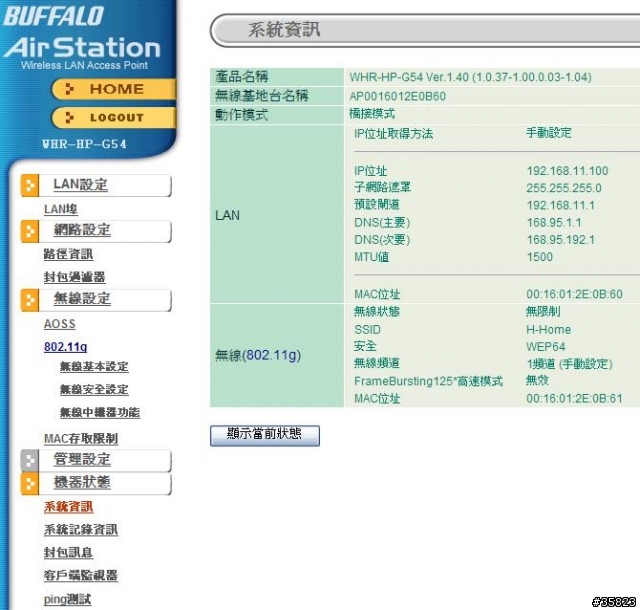Open the 系統記錄資訊 link
640x610 pixels.
click(81, 530)
